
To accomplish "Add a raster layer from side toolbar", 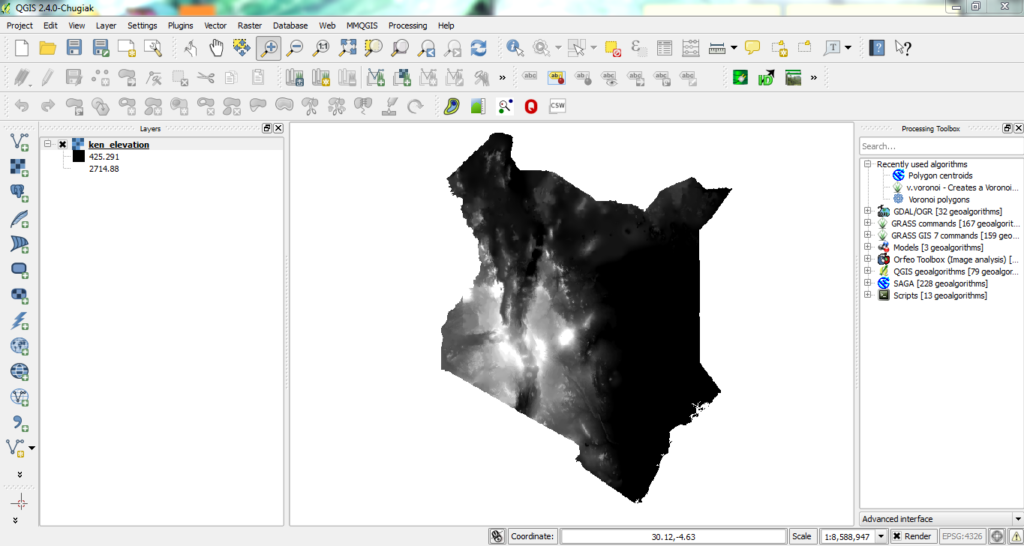I will 19,167.
